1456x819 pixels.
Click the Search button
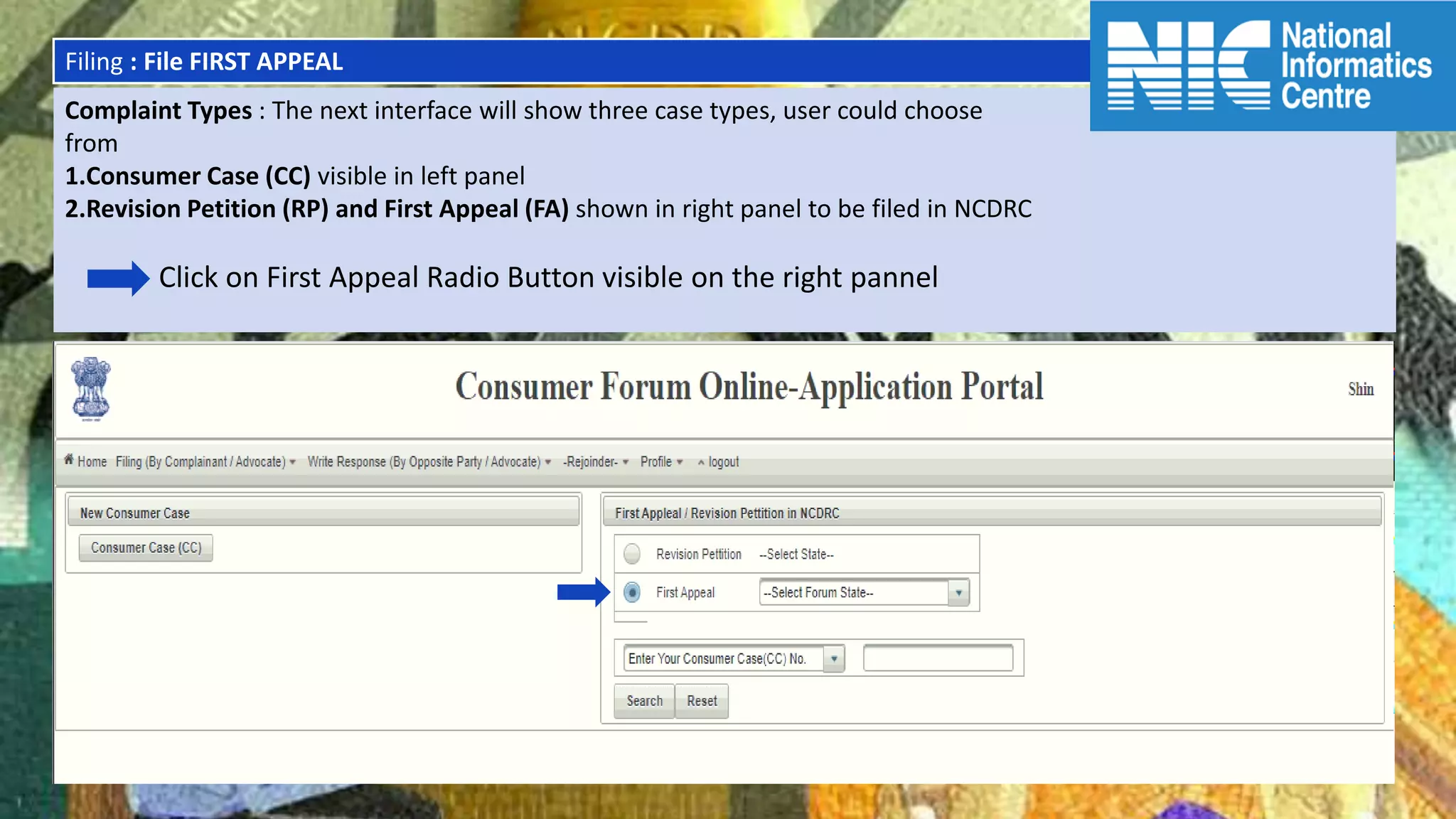[644, 701]
